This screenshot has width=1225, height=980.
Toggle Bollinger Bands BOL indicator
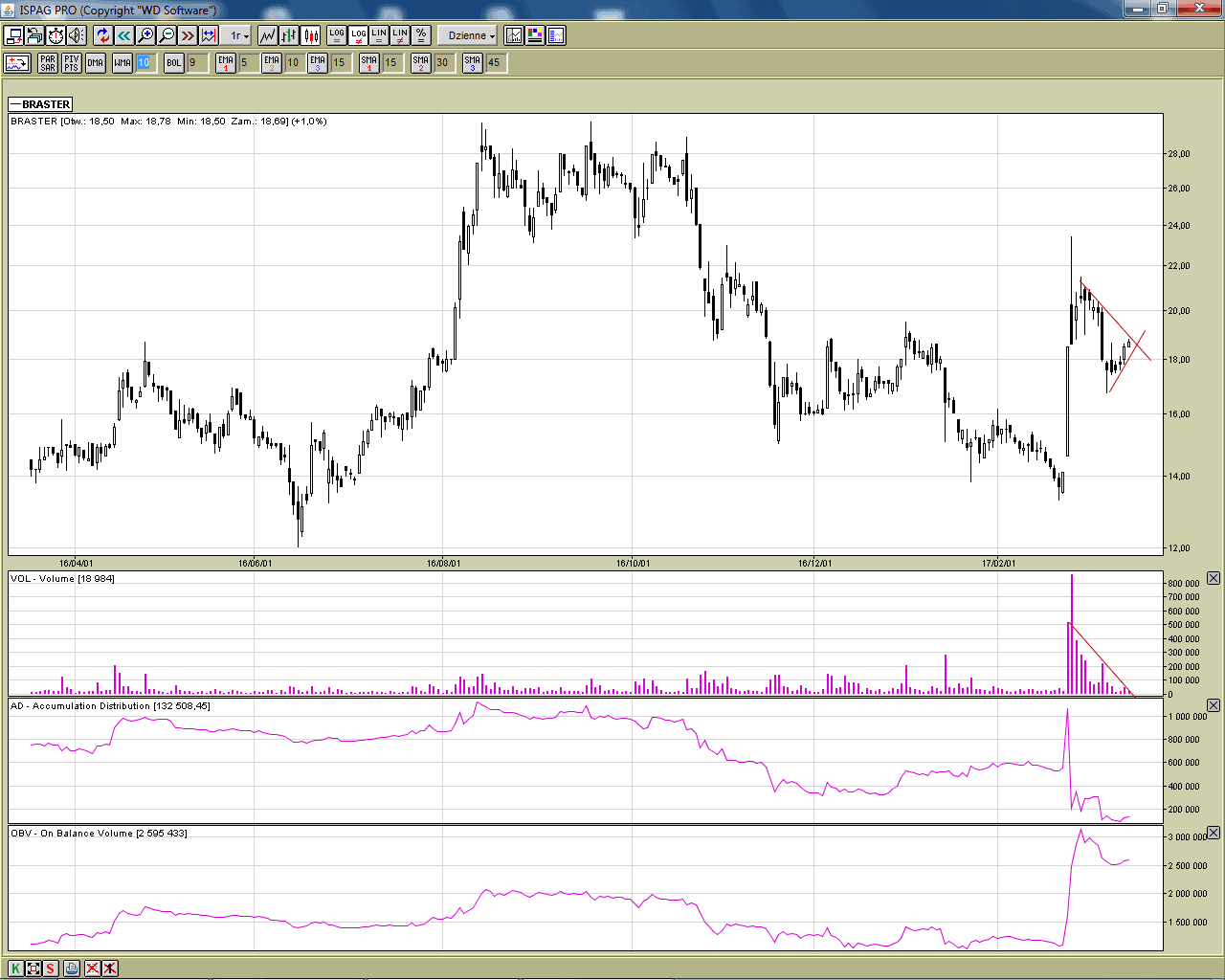click(173, 63)
